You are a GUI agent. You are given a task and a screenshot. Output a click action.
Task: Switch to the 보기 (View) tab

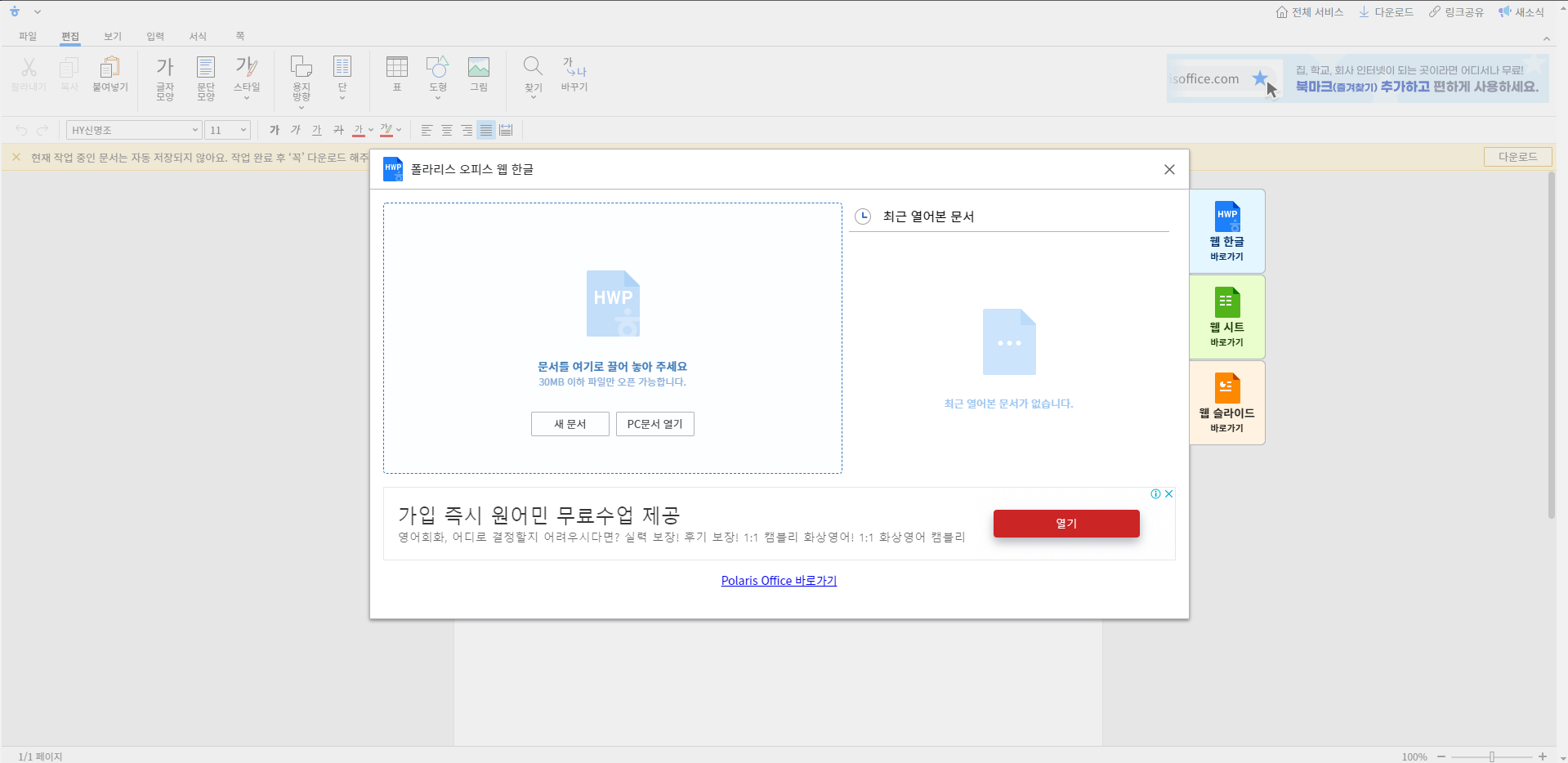[x=113, y=37]
